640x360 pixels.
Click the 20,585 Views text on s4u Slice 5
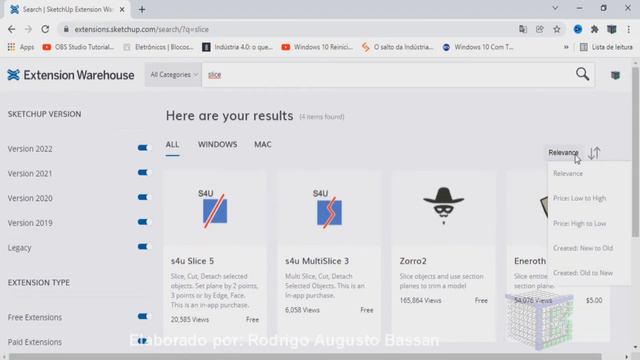[x=190, y=320]
